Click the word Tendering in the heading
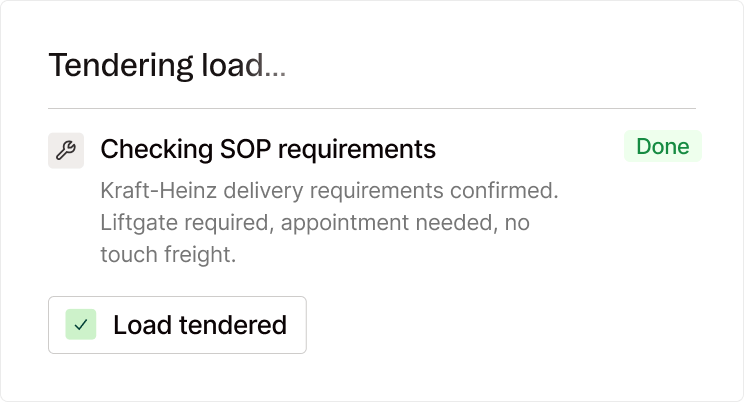Viewport: 744px width, 402px height. (121, 65)
